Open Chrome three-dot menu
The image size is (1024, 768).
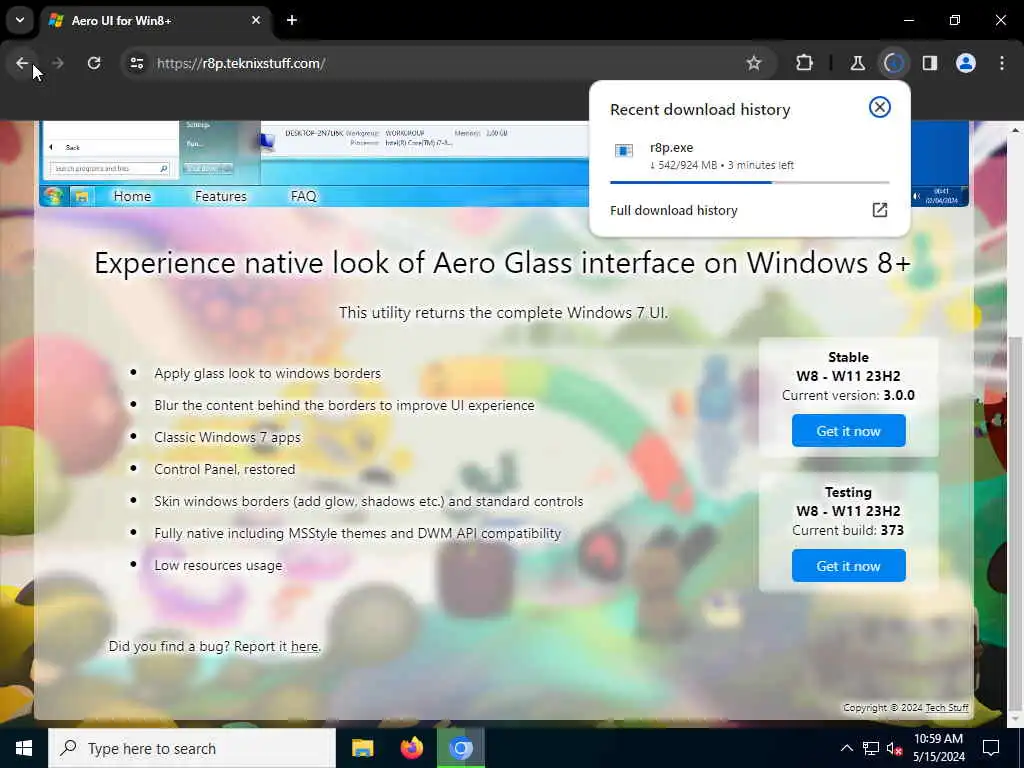pyautogui.click(x=1002, y=63)
